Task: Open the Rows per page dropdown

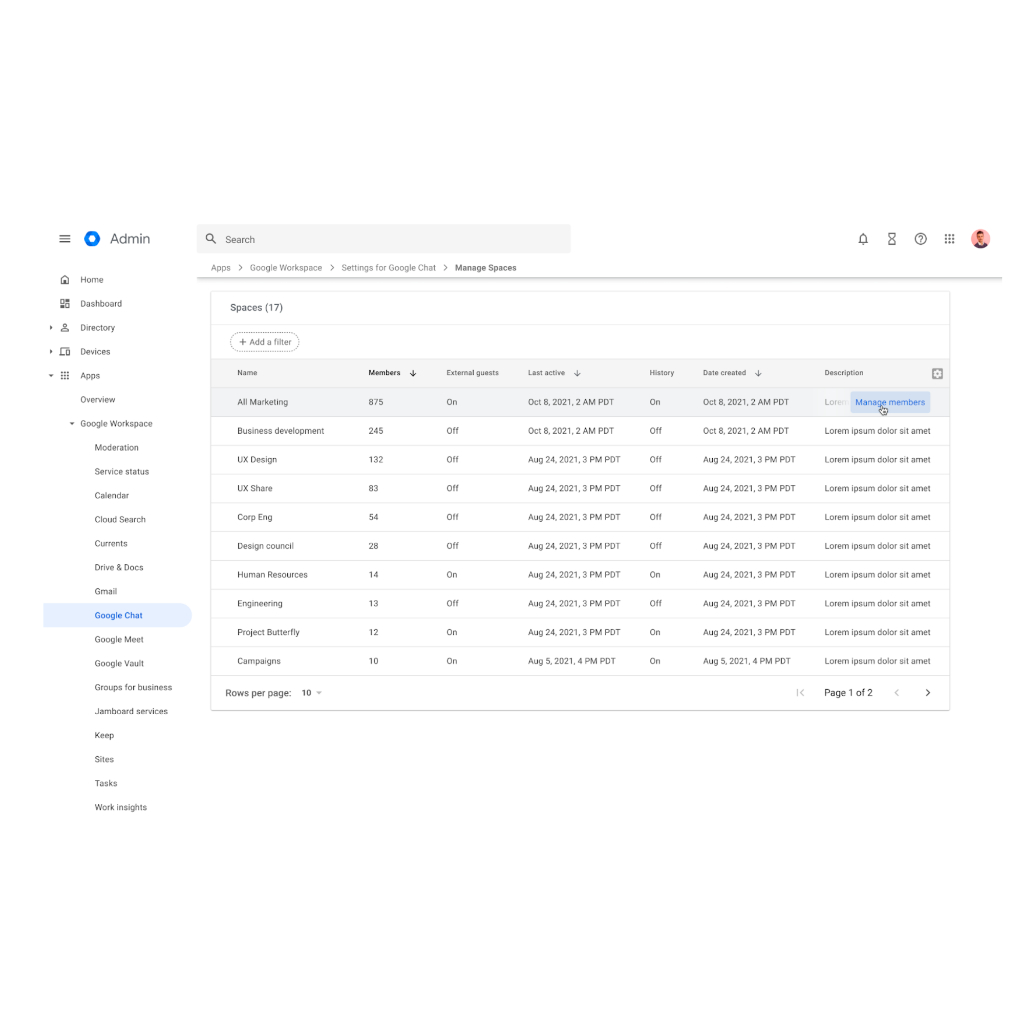Action: click(x=312, y=693)
